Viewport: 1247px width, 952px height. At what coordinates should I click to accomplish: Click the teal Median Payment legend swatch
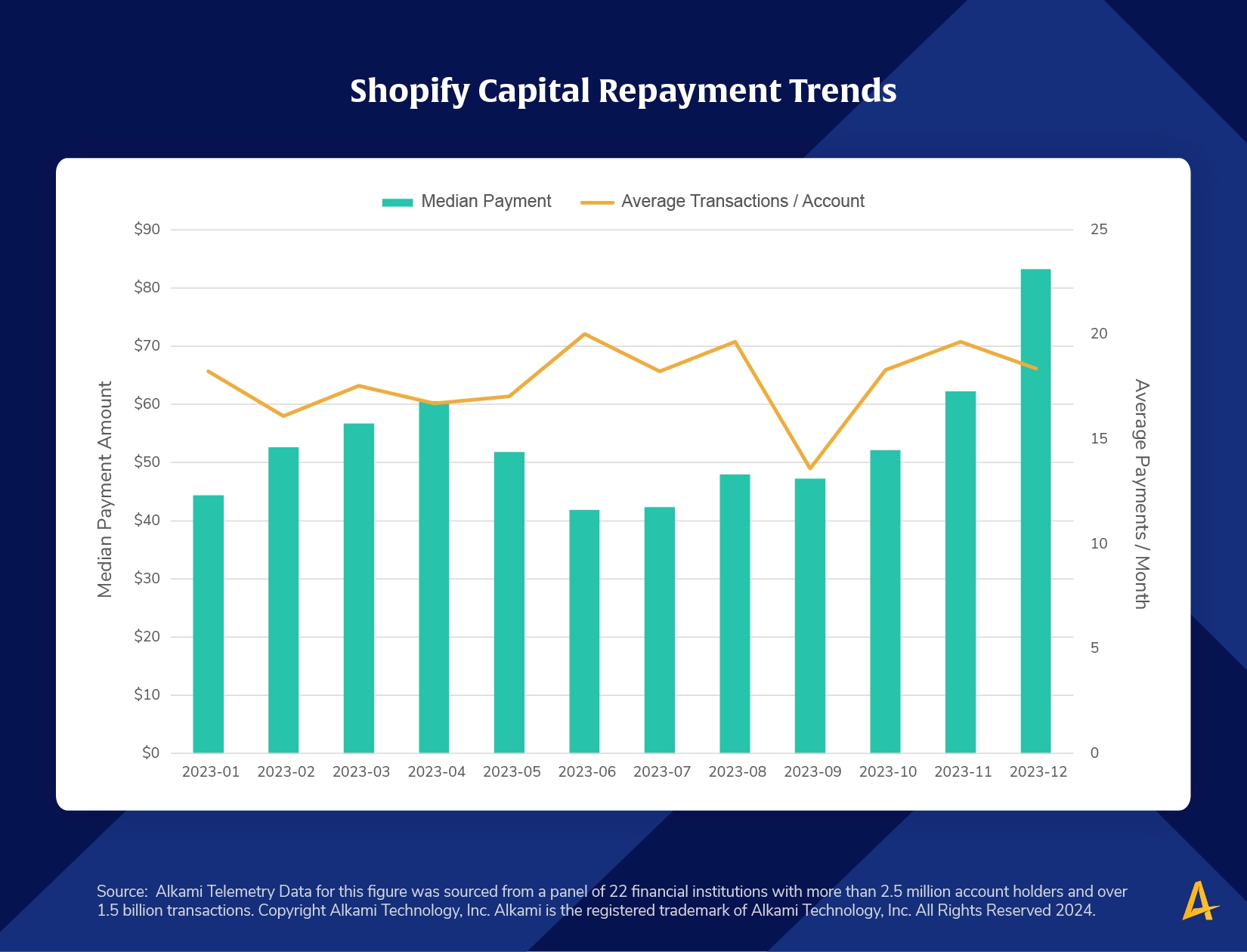coord(398,202)
